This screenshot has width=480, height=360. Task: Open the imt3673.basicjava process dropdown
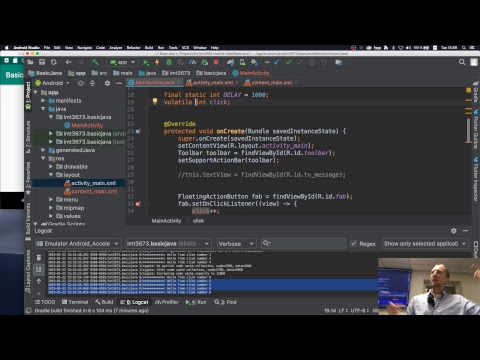168,244
